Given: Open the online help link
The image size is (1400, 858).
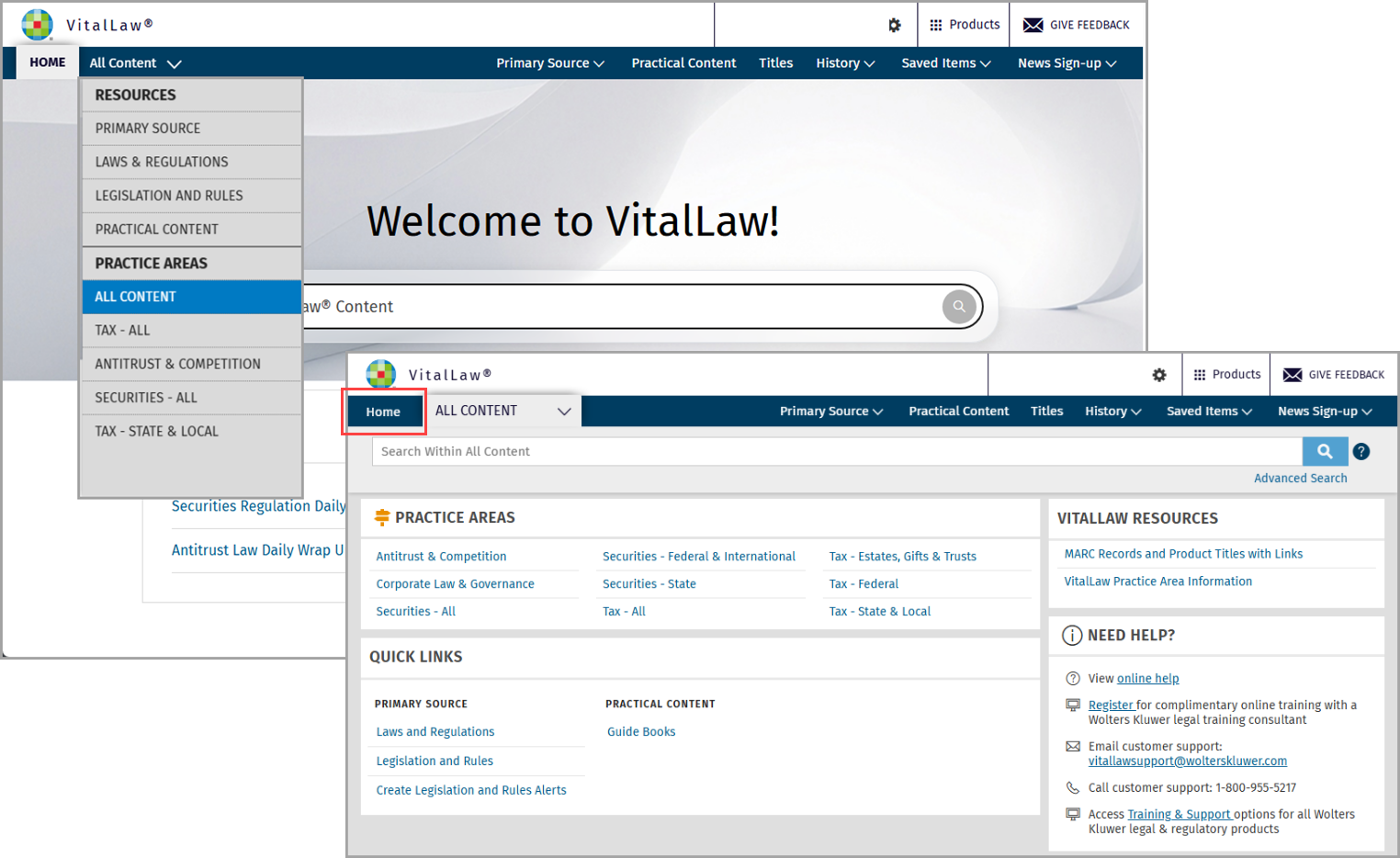Looking at the screenshot, I should coord(1147,679).
